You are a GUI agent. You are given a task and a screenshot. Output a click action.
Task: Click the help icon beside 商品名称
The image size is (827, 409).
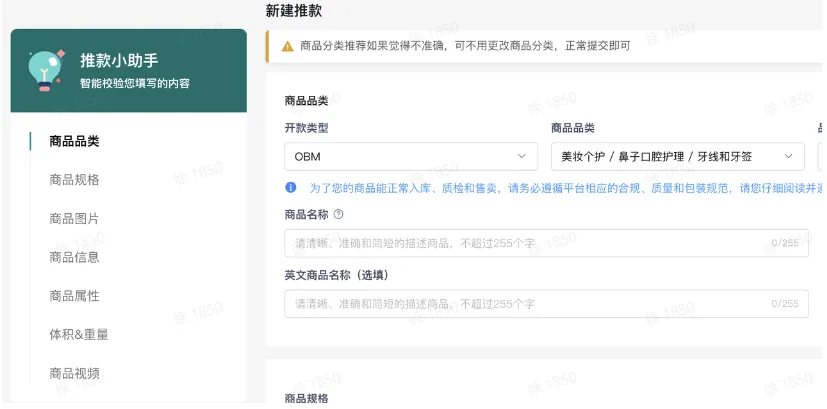point(339,214)
